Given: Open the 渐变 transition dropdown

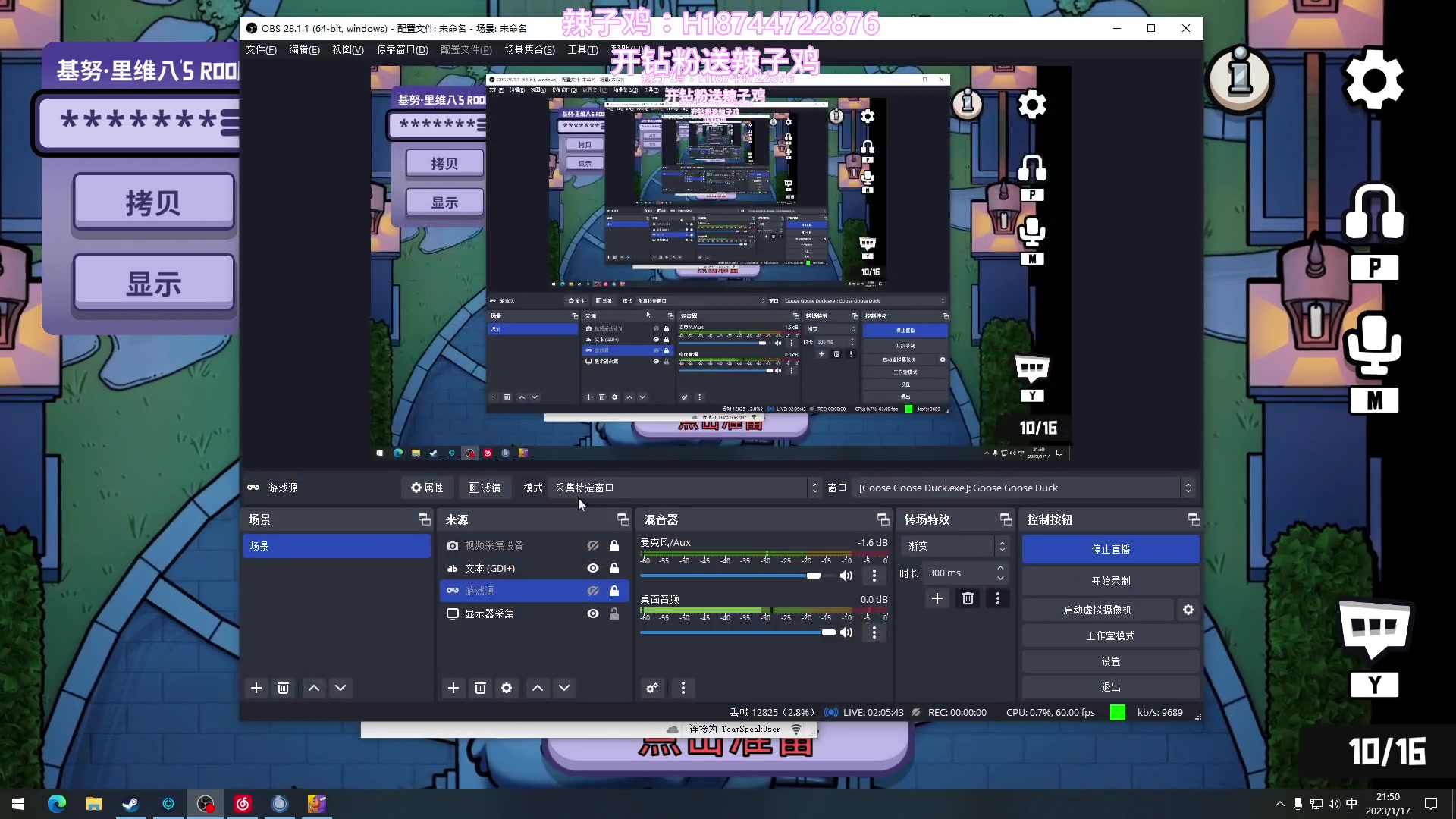Looking at the screenshot, I should pyautogui.click(x=955, y=546).
